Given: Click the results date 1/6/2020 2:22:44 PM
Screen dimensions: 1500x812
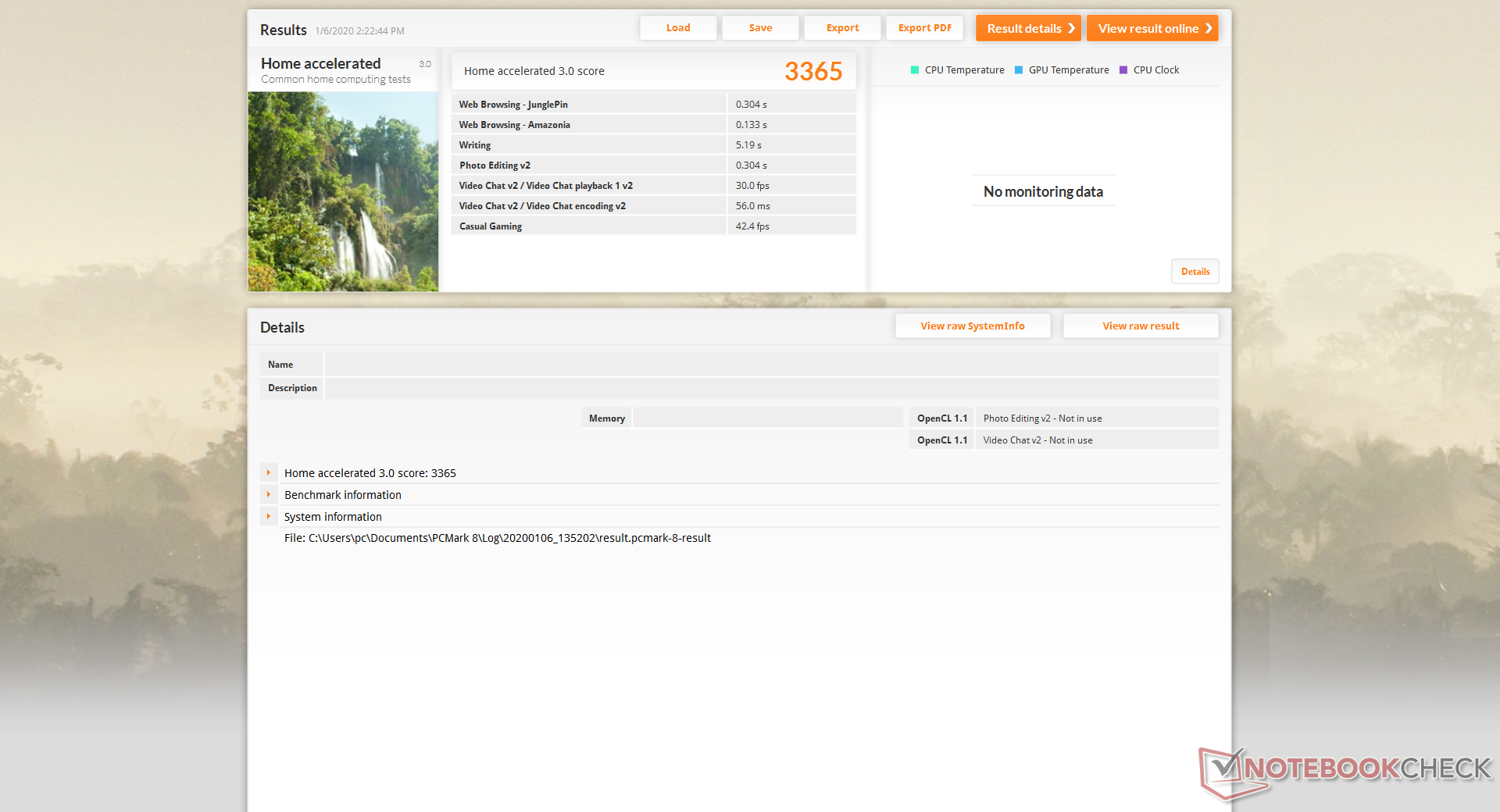Looking at the screenshot, I should (359, 31).
